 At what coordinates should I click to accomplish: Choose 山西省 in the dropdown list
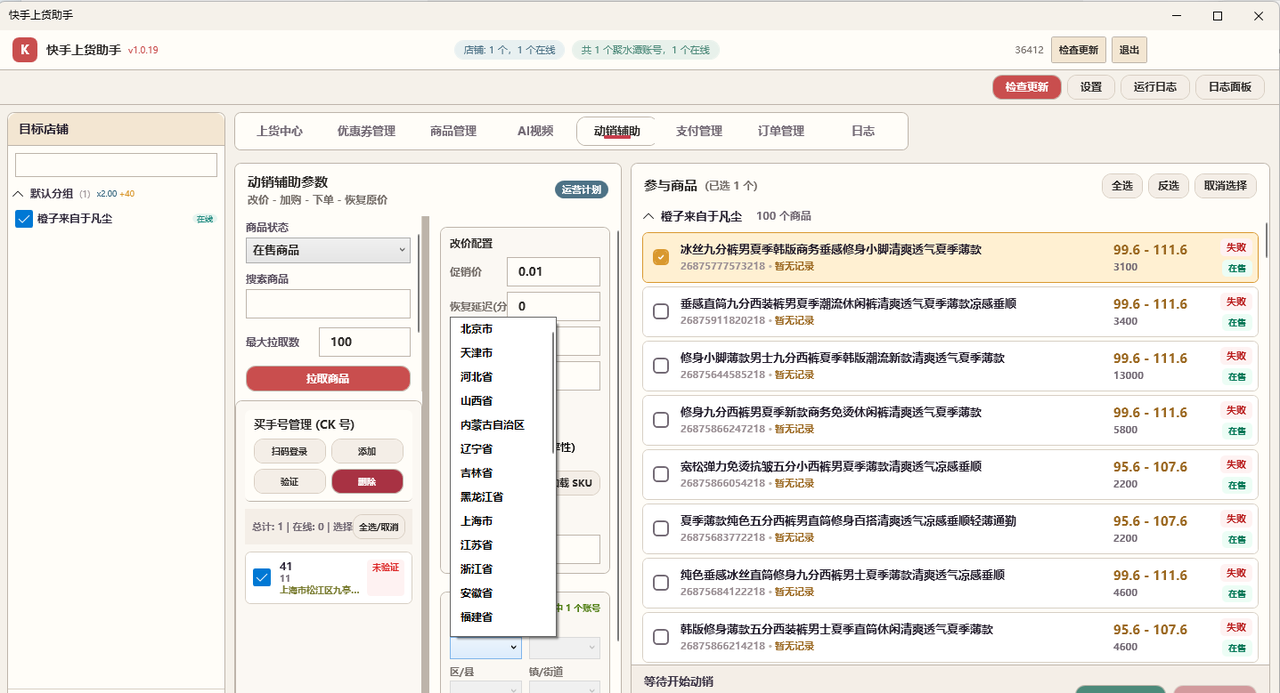point(503,401)
